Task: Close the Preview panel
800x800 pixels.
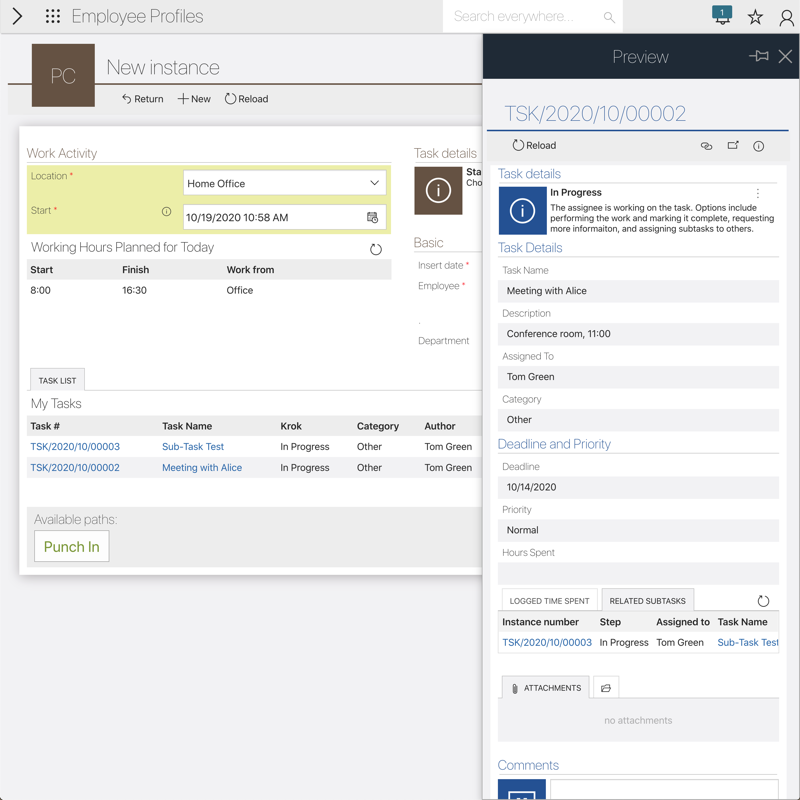Action: point(785,57)
